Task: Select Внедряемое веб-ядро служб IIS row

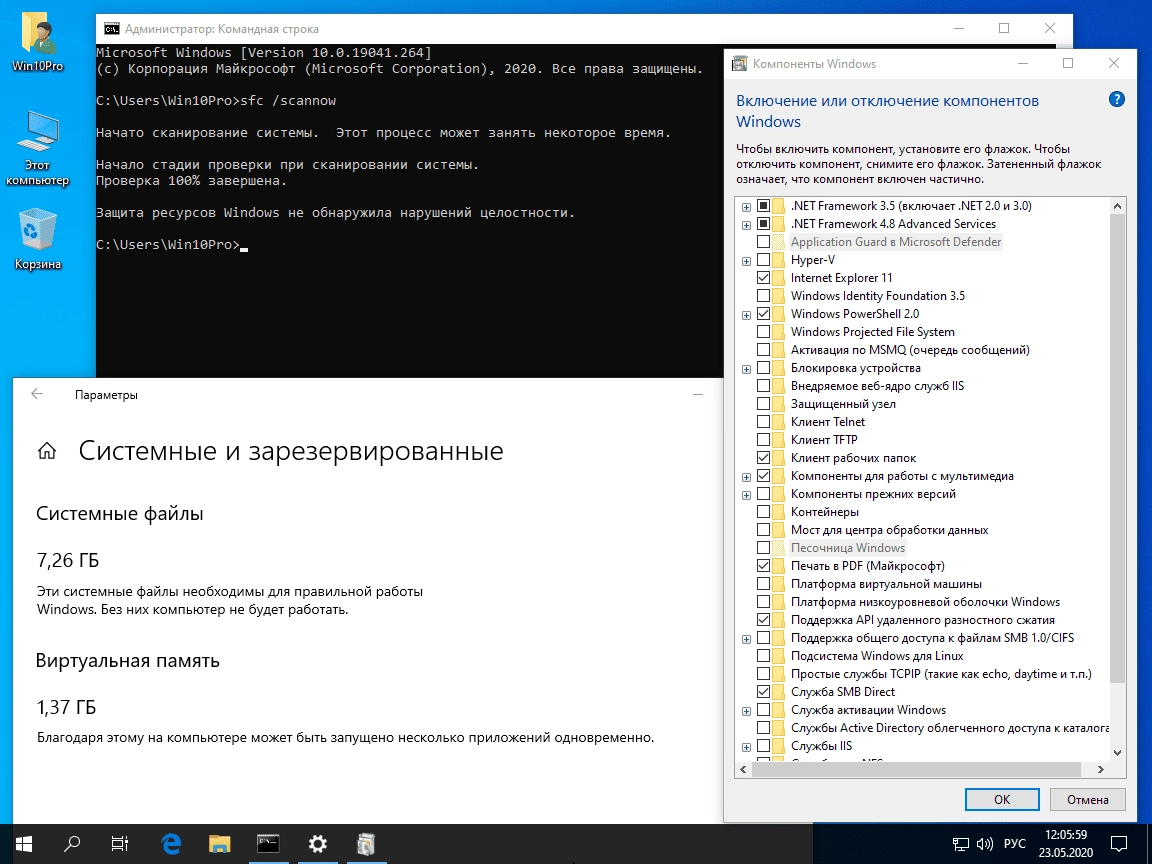Action: pos(877,386)
